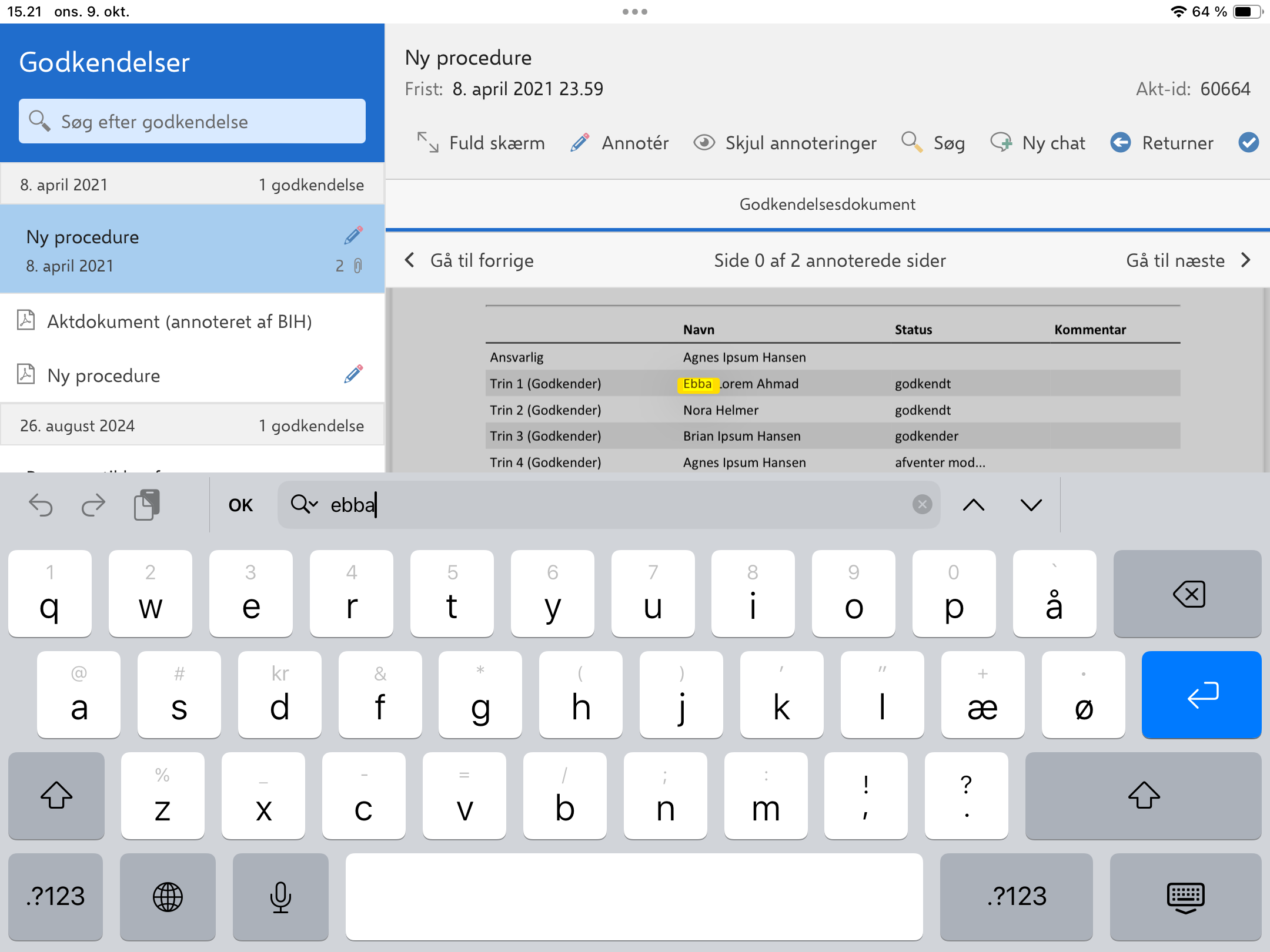Image resolution: width=1270 pixels, height=952 pixels.
Task: Go to previous annotated page (Gå til forrige)
Action: [469, 260]
